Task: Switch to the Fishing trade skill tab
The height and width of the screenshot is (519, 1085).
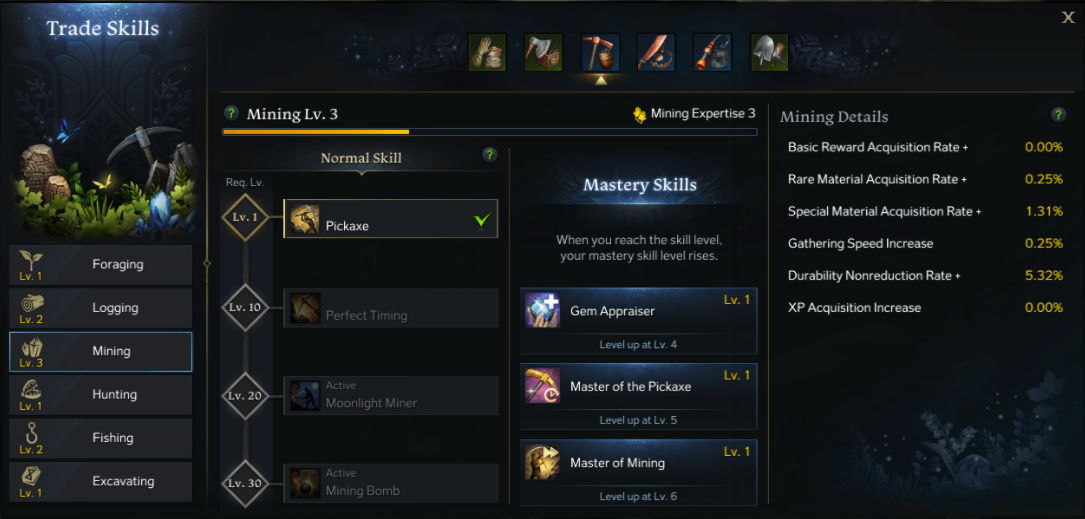Action: point(100,438)
